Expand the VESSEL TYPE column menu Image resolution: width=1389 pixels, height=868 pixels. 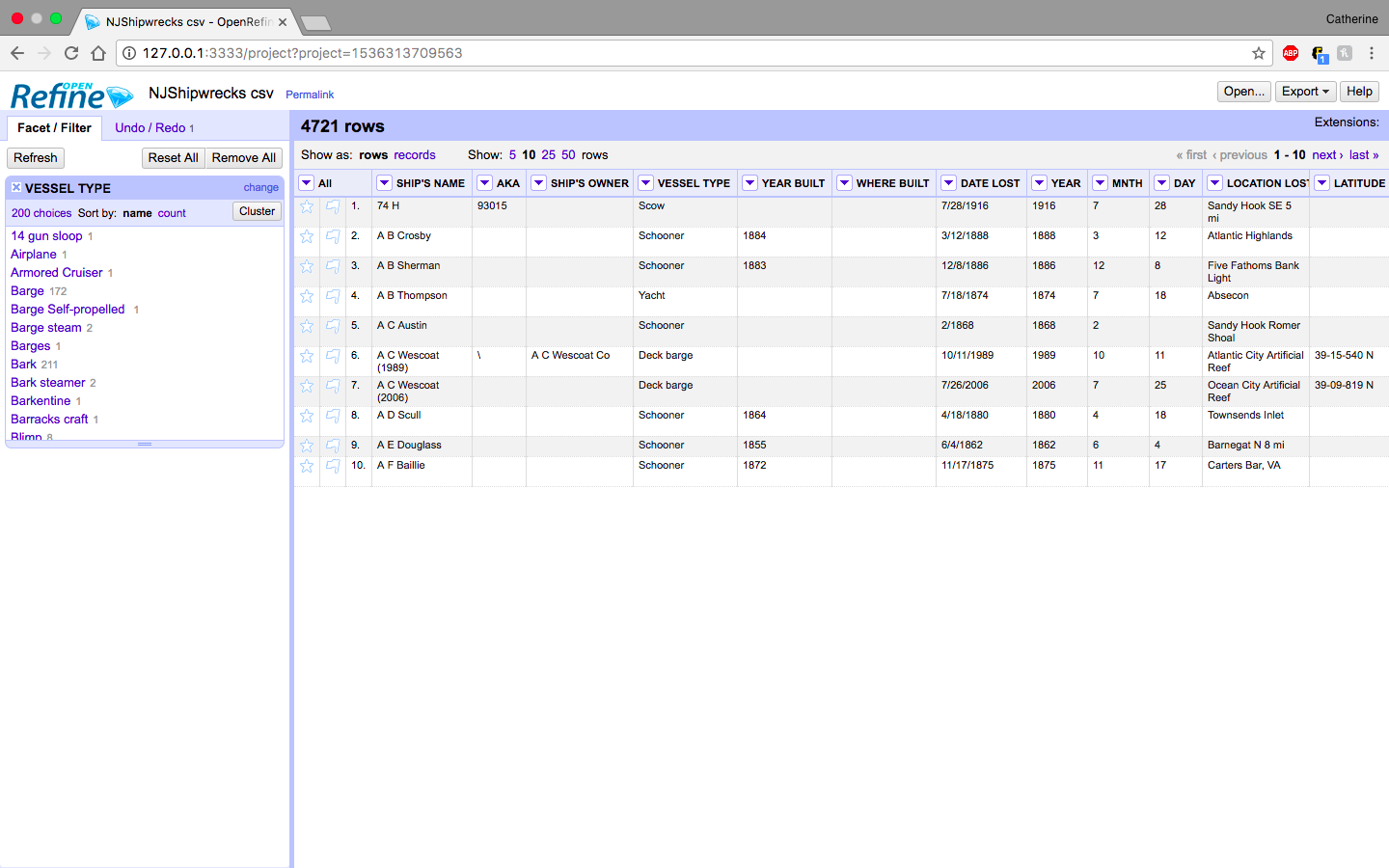pyautogui.click(x=645, y=183)
